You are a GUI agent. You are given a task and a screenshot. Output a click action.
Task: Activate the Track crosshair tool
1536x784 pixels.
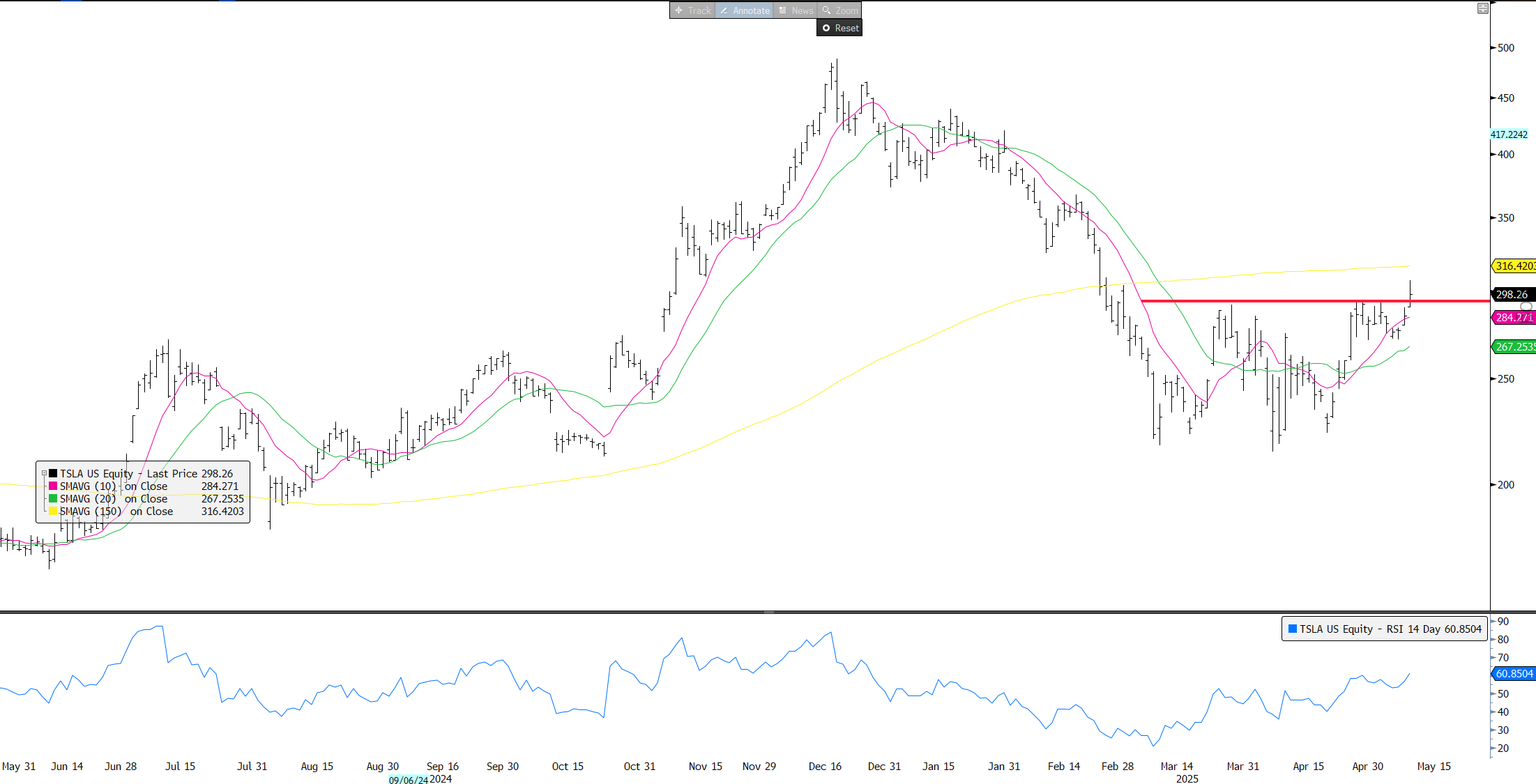pos(692,10)
